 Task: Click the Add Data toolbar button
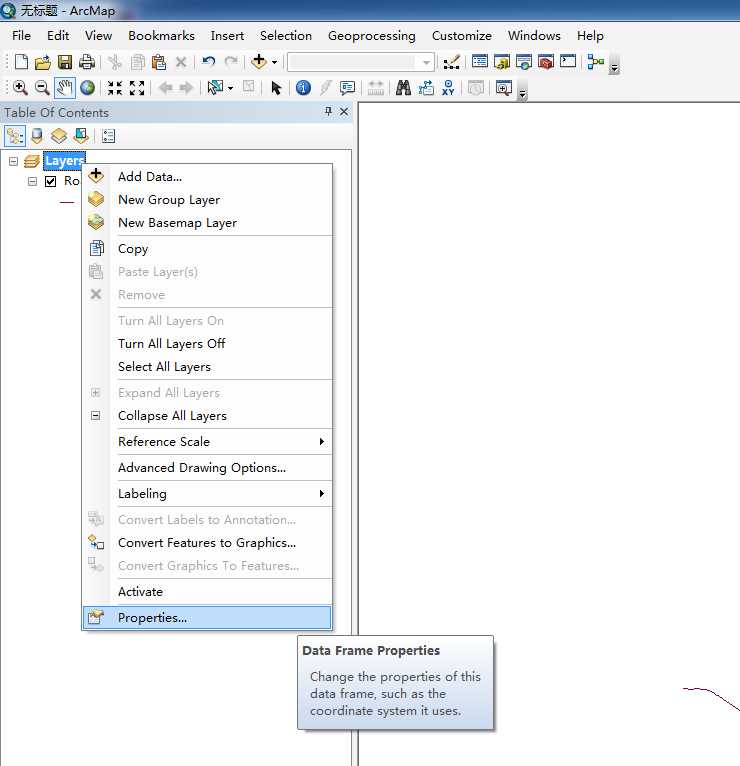(x=258, y=62)
